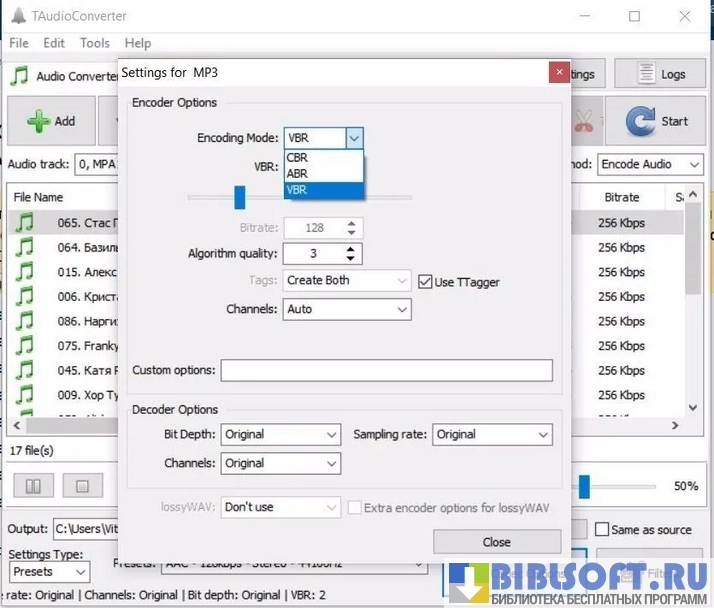Select the first music note file icon
Screen dimensions: 714x608
tap(24, 222)
